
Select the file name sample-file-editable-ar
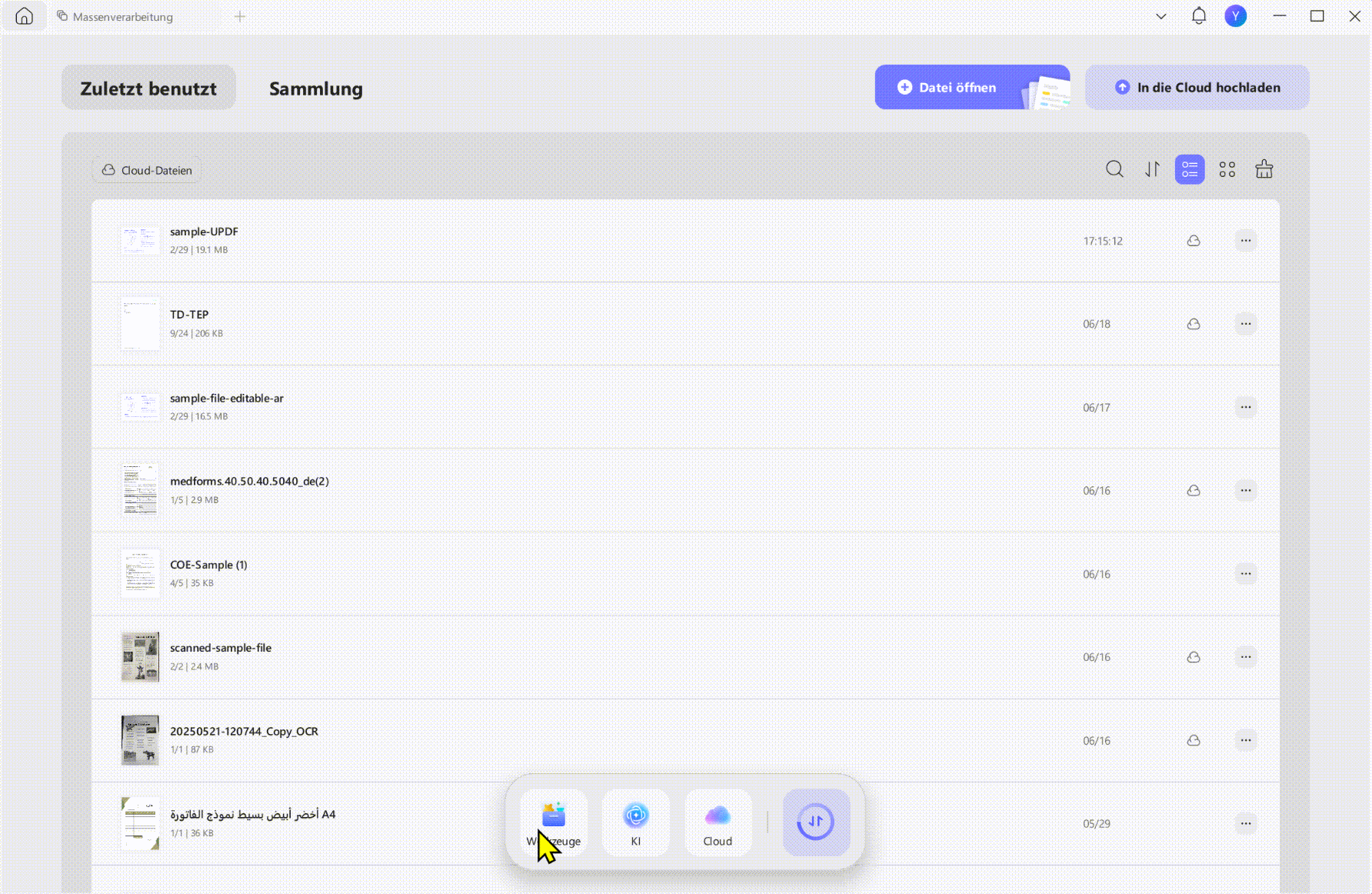(226, 398)
